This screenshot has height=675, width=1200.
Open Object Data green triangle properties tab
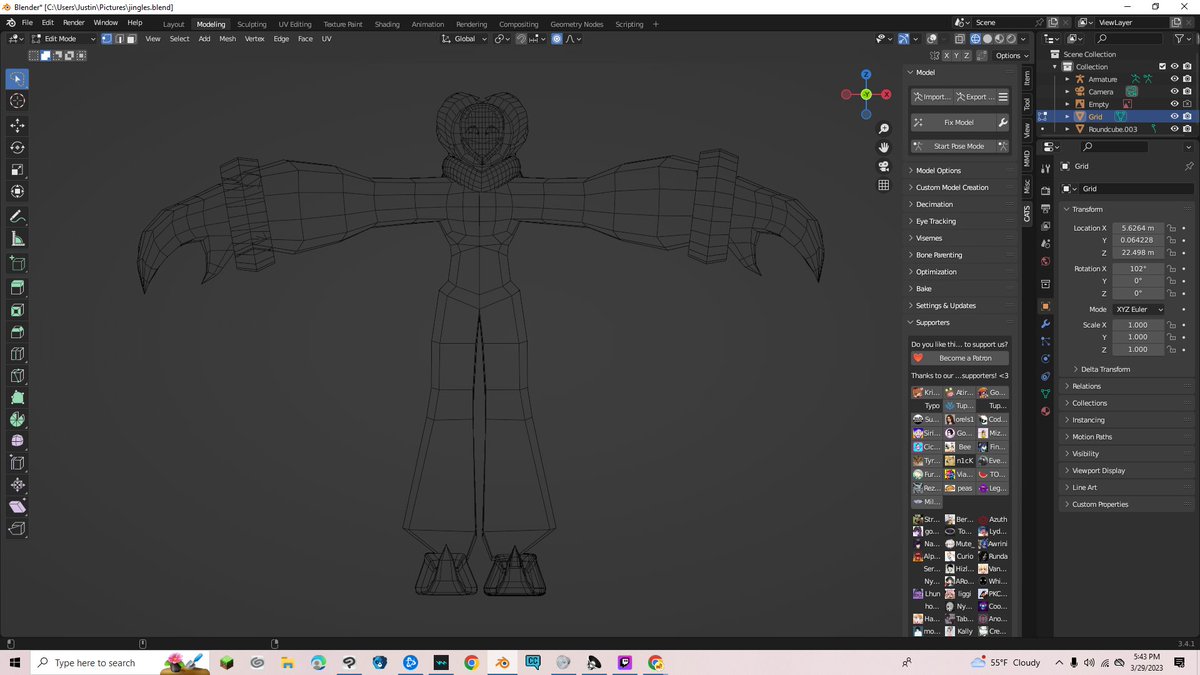coord(1046,394)
